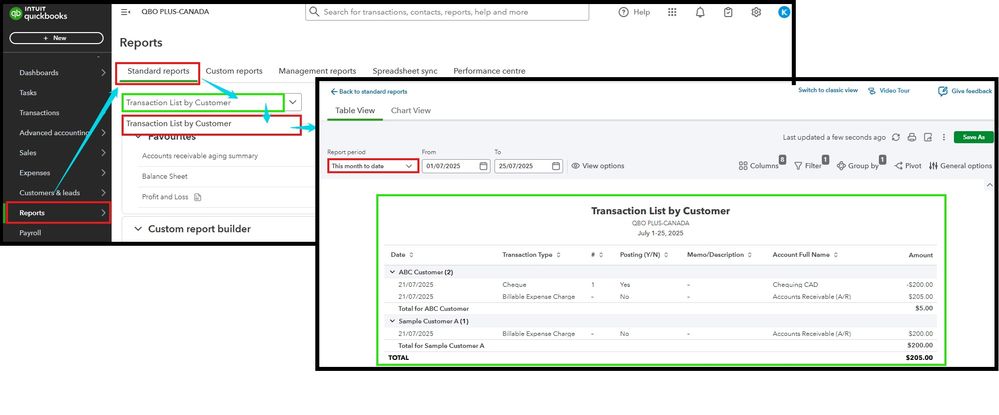Switch to the Standard reports tab

(x=158, y=71)
